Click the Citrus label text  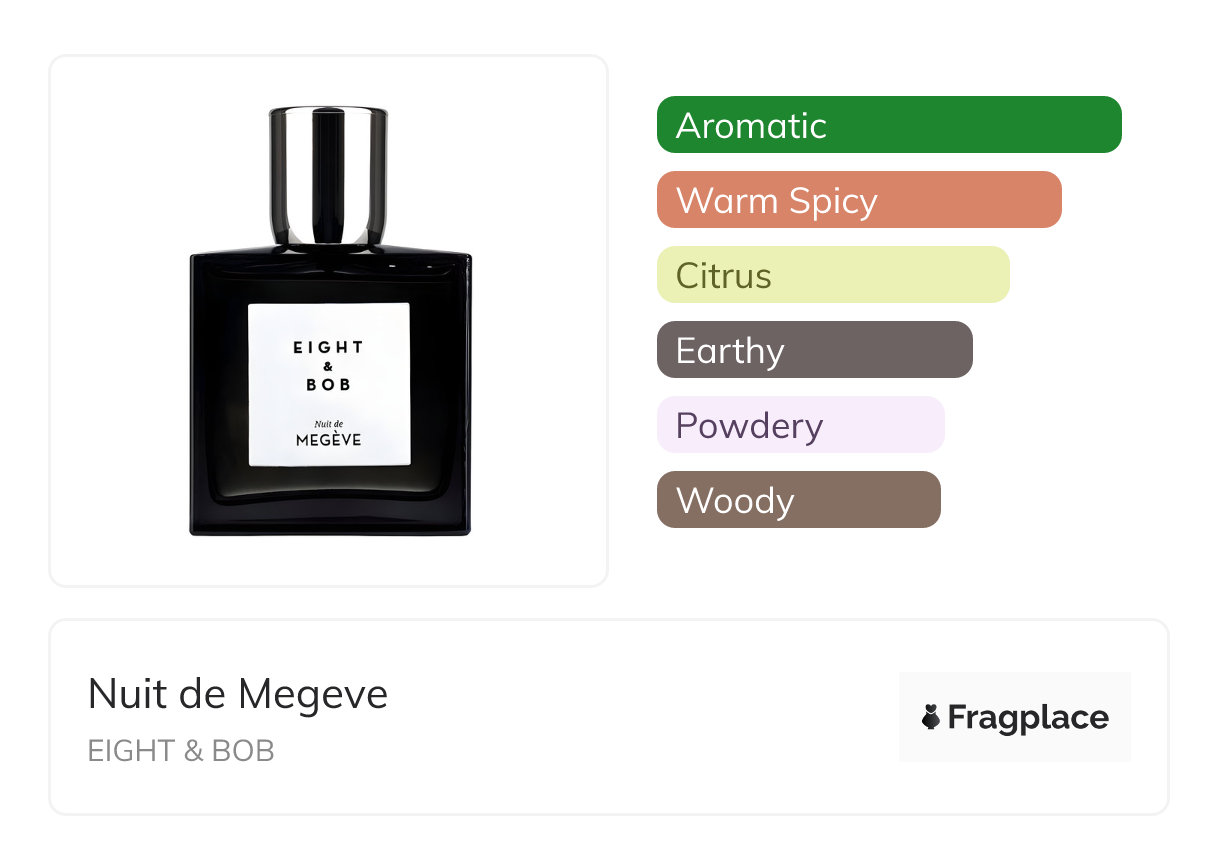click(724, 276)
